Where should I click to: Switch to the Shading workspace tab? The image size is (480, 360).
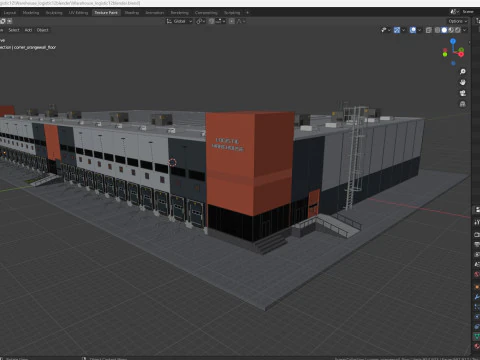pyautogui.click(x=132, y=13)
